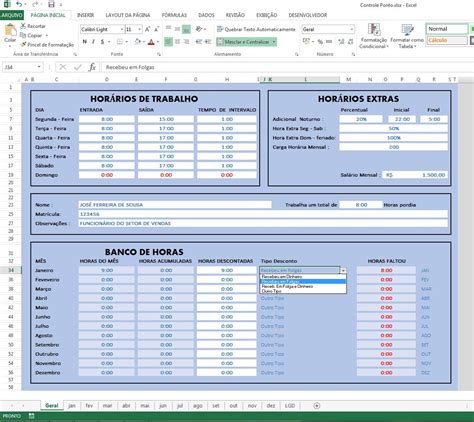474x422 pixels.
Task: Toggle align text right
Action: click(186, 42)
